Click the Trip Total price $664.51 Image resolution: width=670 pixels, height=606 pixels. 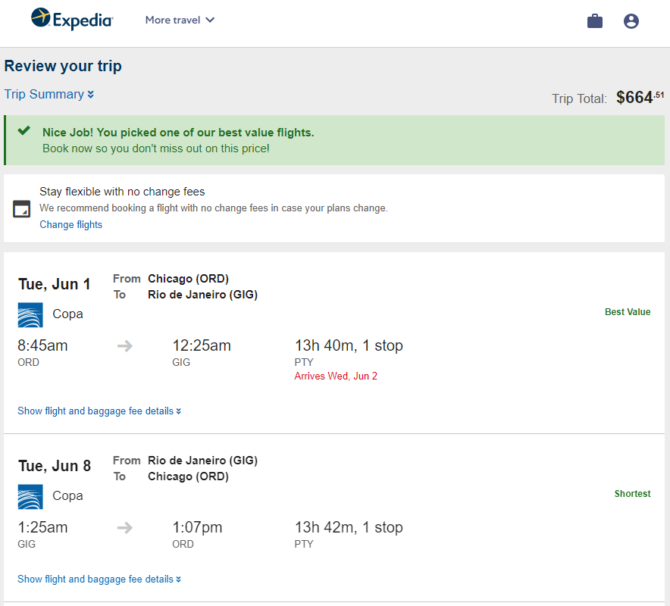click(x=640, y=97)
